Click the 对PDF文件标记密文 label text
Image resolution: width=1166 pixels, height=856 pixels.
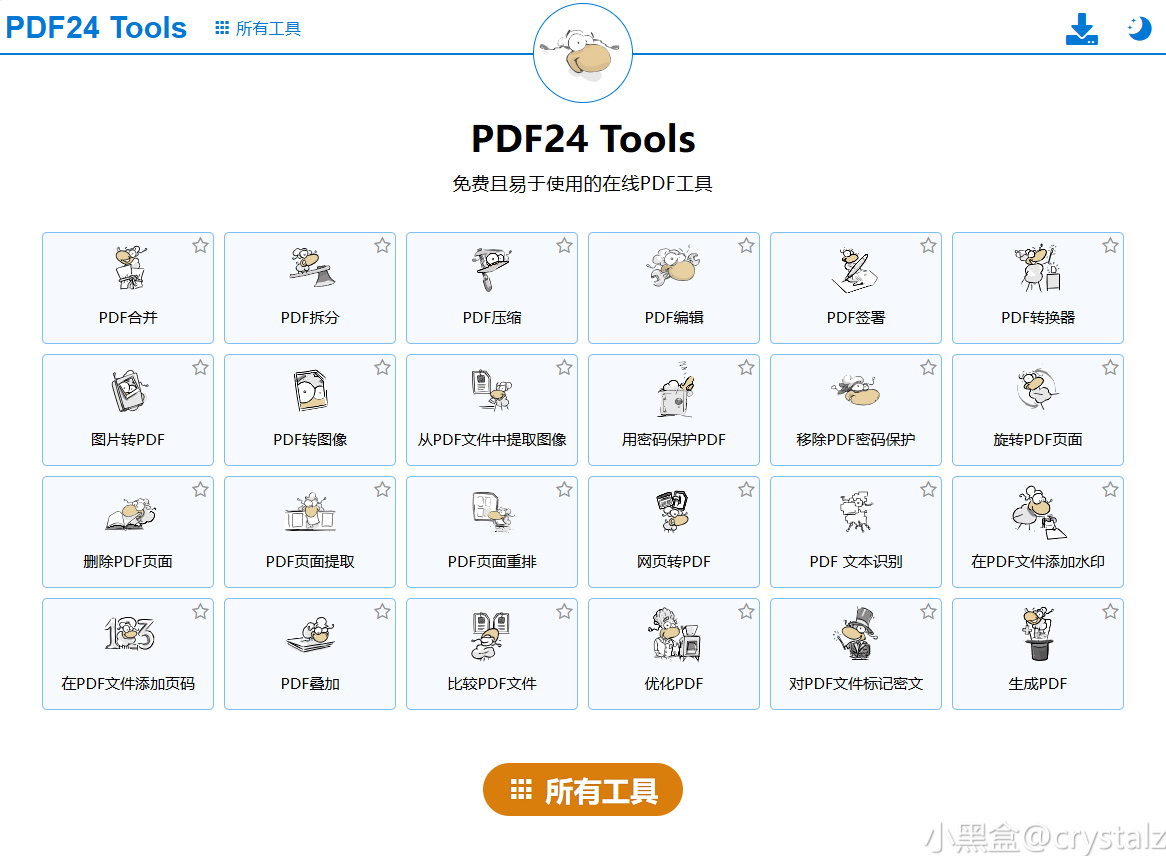[x=856, y=683]
